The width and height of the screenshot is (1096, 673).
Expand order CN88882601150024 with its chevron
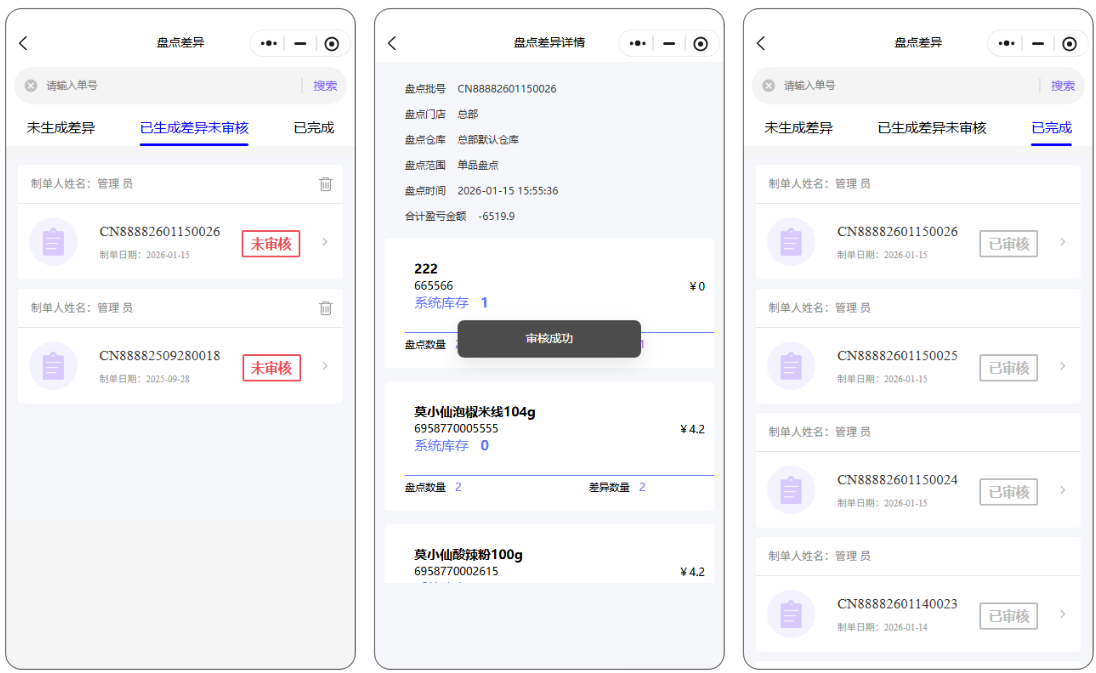pos(1062,490)
